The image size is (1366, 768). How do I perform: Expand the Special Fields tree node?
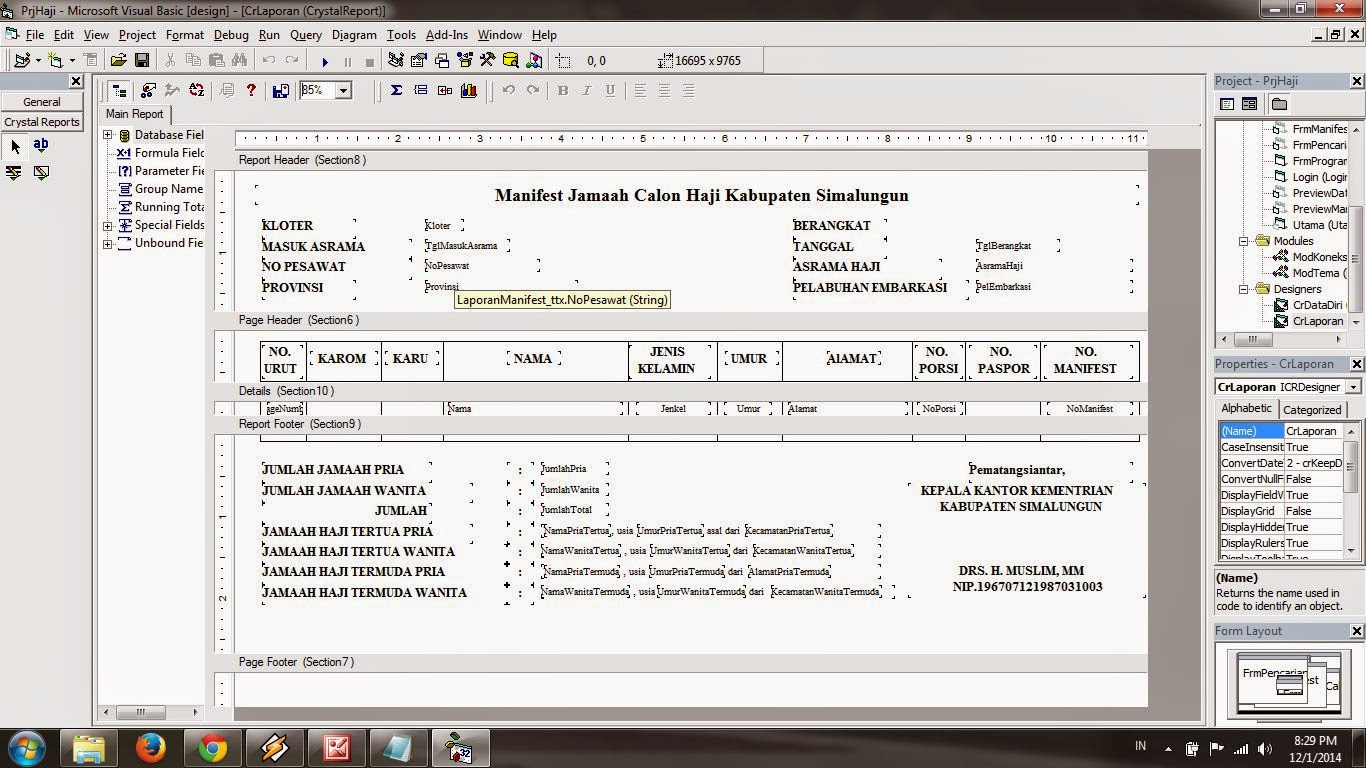pyautogui.click(x=107, y=225)
